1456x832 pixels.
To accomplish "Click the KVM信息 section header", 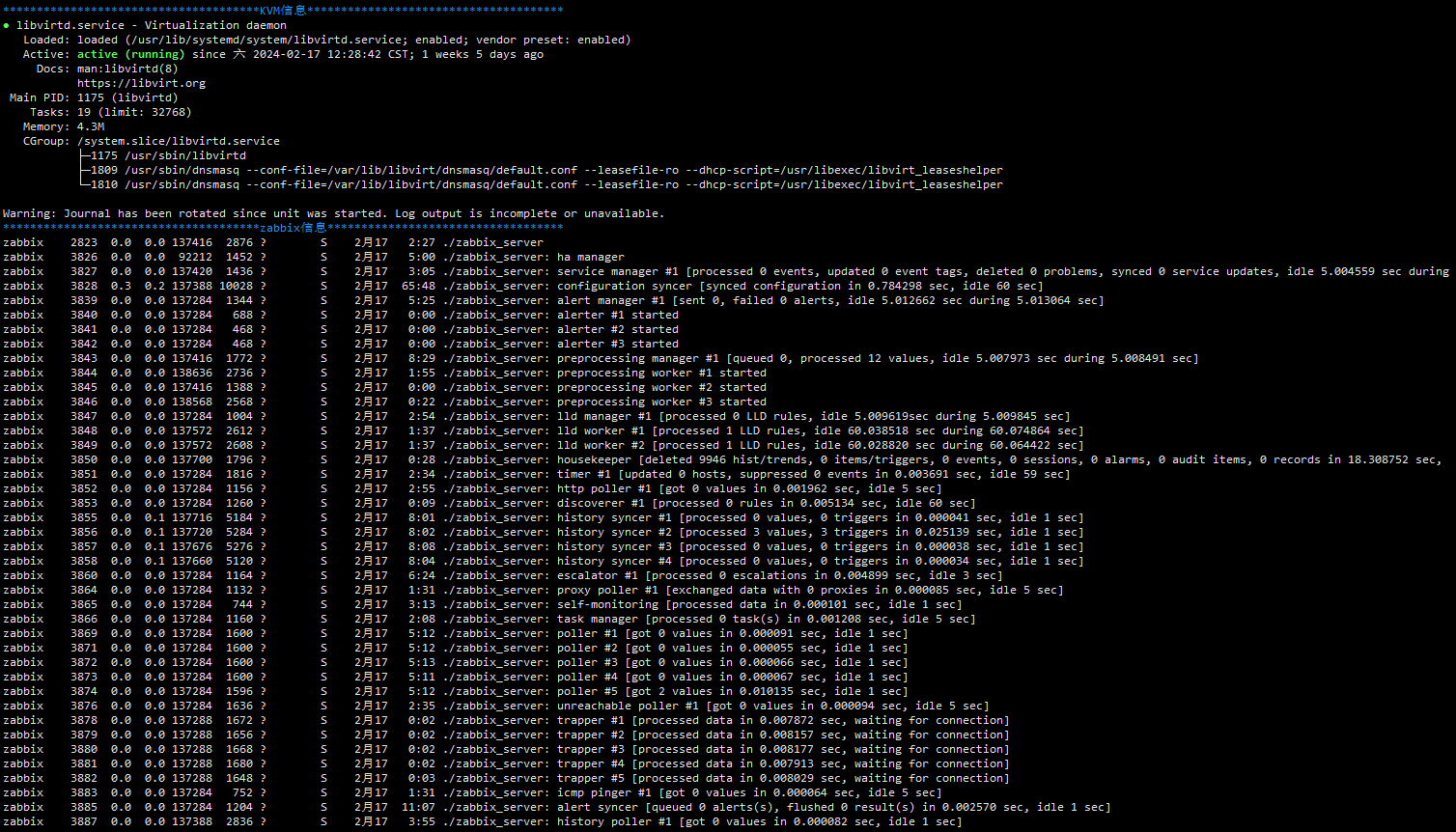I will point(283,11).
